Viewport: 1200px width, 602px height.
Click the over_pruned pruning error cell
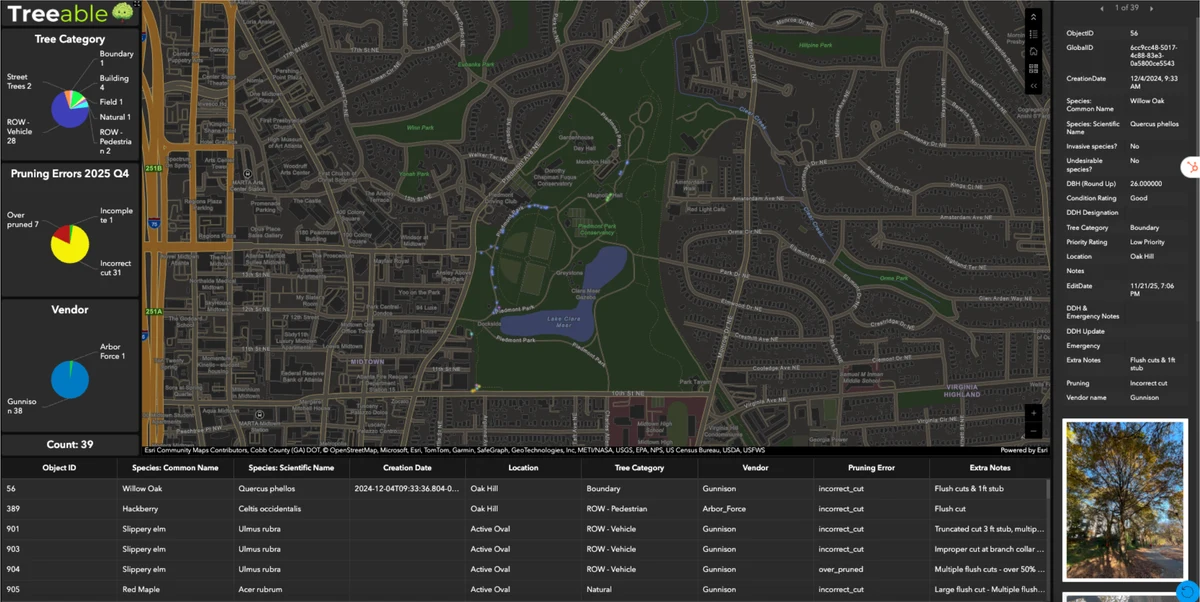coord(871,569)
